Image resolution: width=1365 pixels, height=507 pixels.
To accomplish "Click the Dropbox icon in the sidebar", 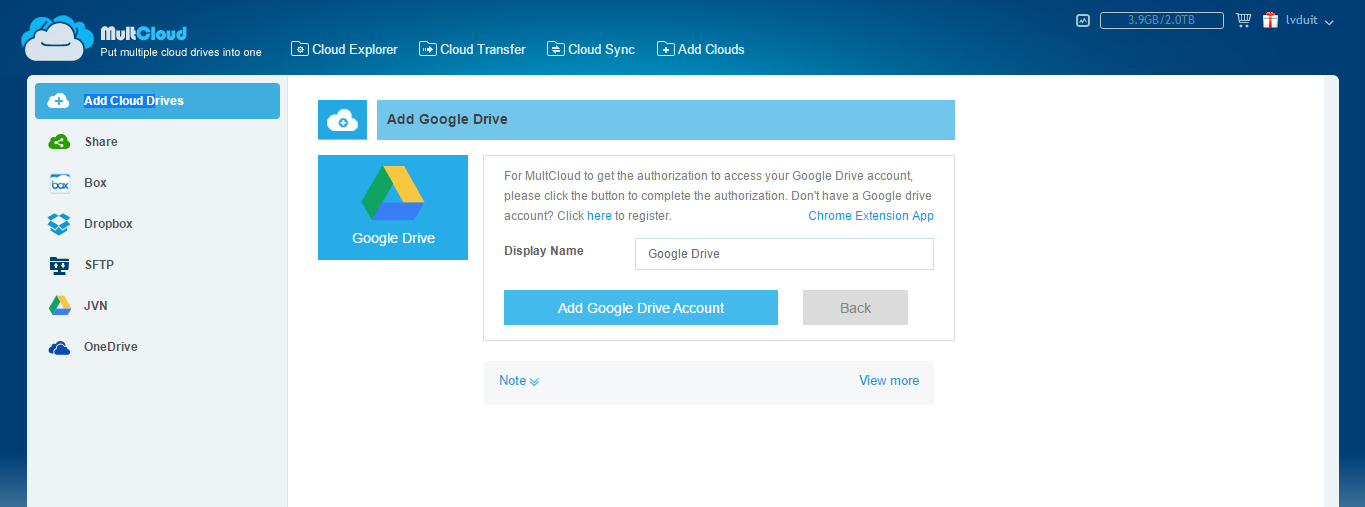I will point(59,224).
